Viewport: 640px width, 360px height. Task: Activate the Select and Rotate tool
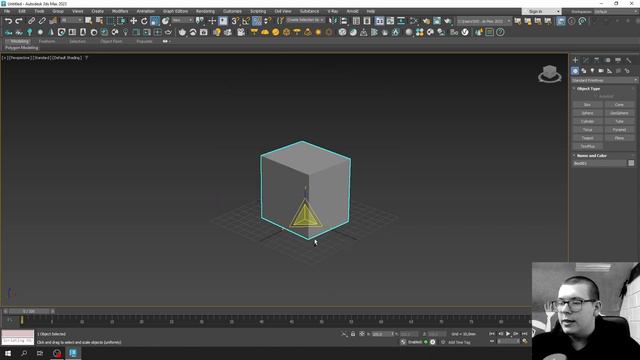144,21
